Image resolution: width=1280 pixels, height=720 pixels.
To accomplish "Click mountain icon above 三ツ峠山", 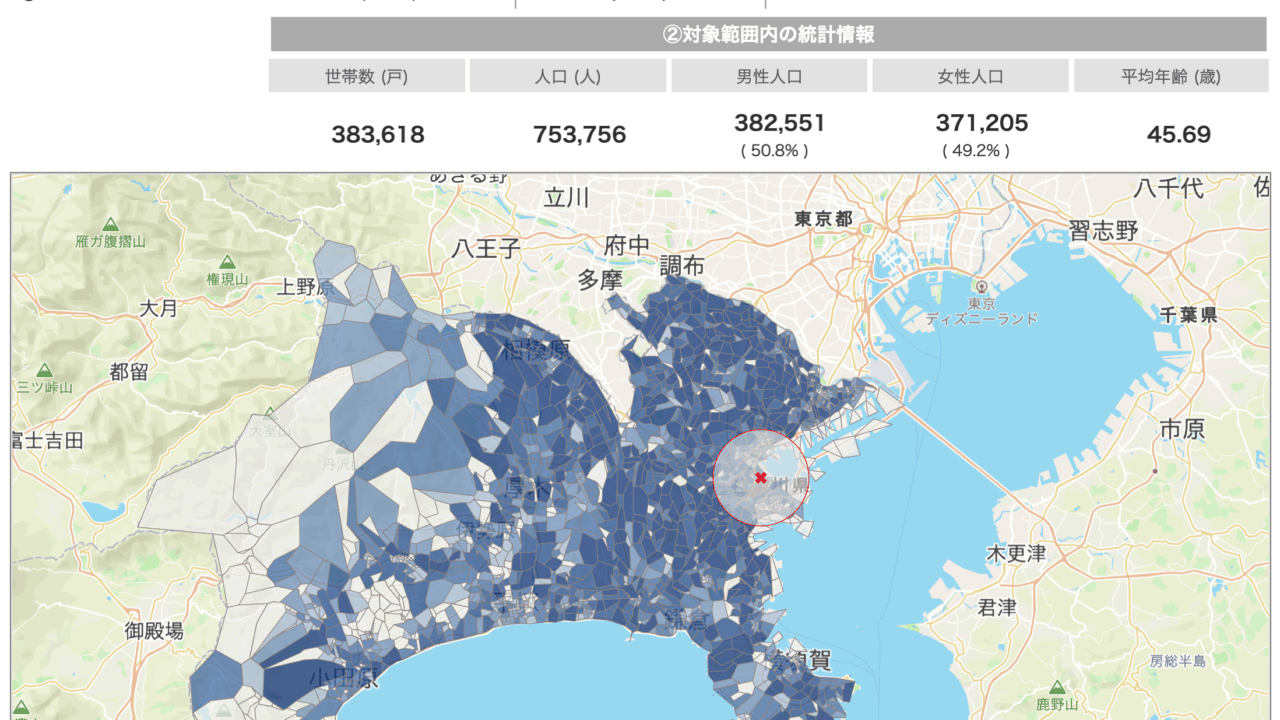I will [x=44, y=369].
